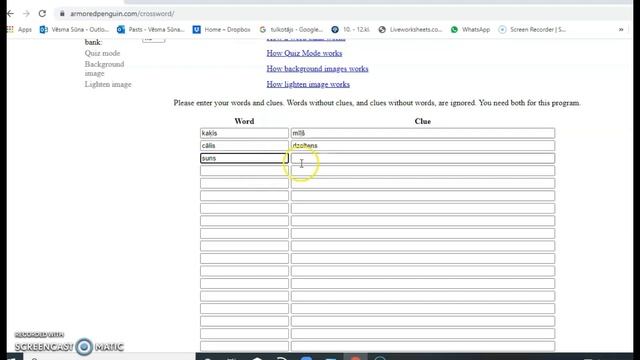Screen dimensions: 640x360
Task: Open the WhatsApp bookmark
Action: [470, 29]
